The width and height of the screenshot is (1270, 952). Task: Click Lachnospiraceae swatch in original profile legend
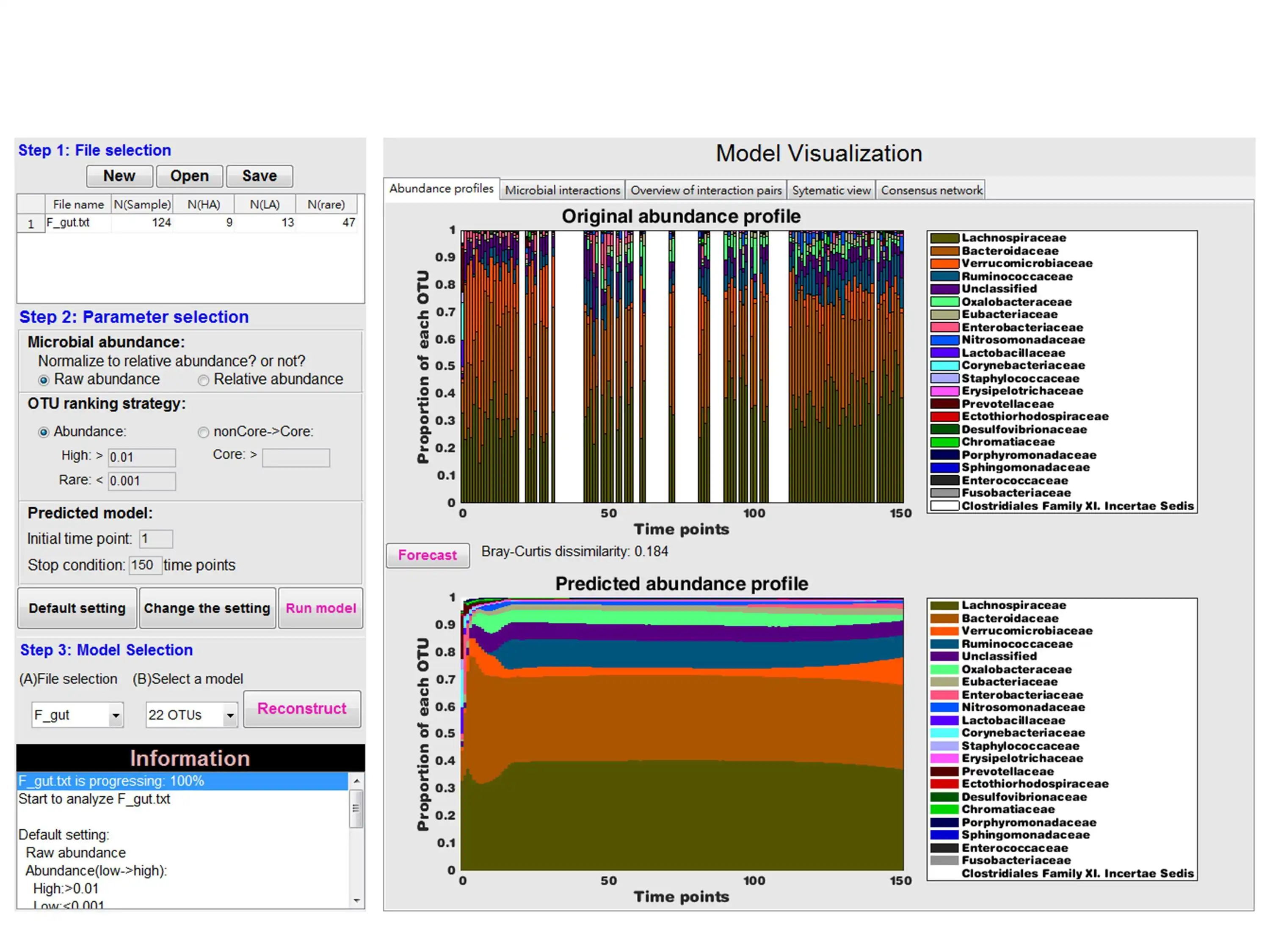(944, 238)
